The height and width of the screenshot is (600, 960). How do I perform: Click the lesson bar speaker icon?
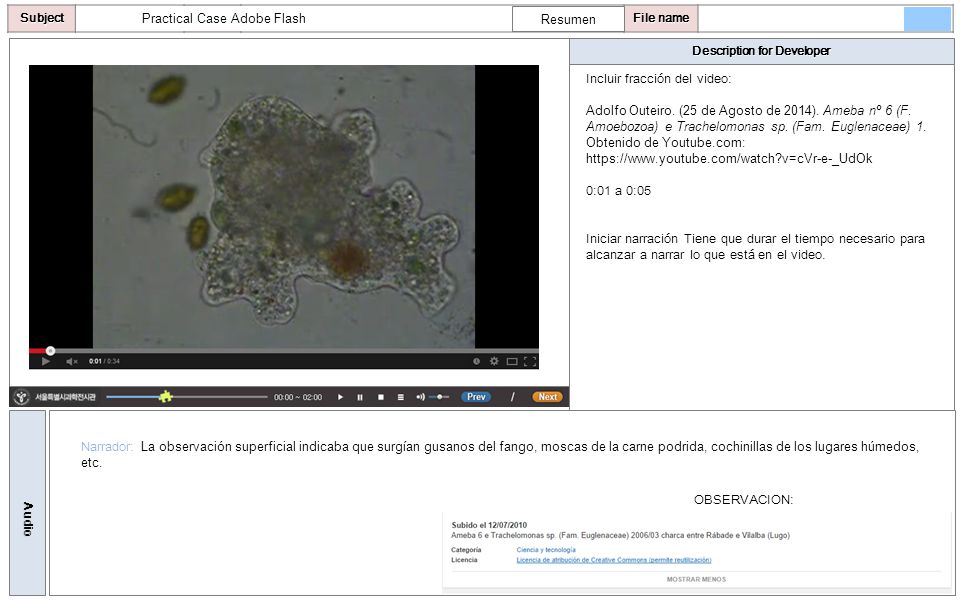tap(420, 397)
